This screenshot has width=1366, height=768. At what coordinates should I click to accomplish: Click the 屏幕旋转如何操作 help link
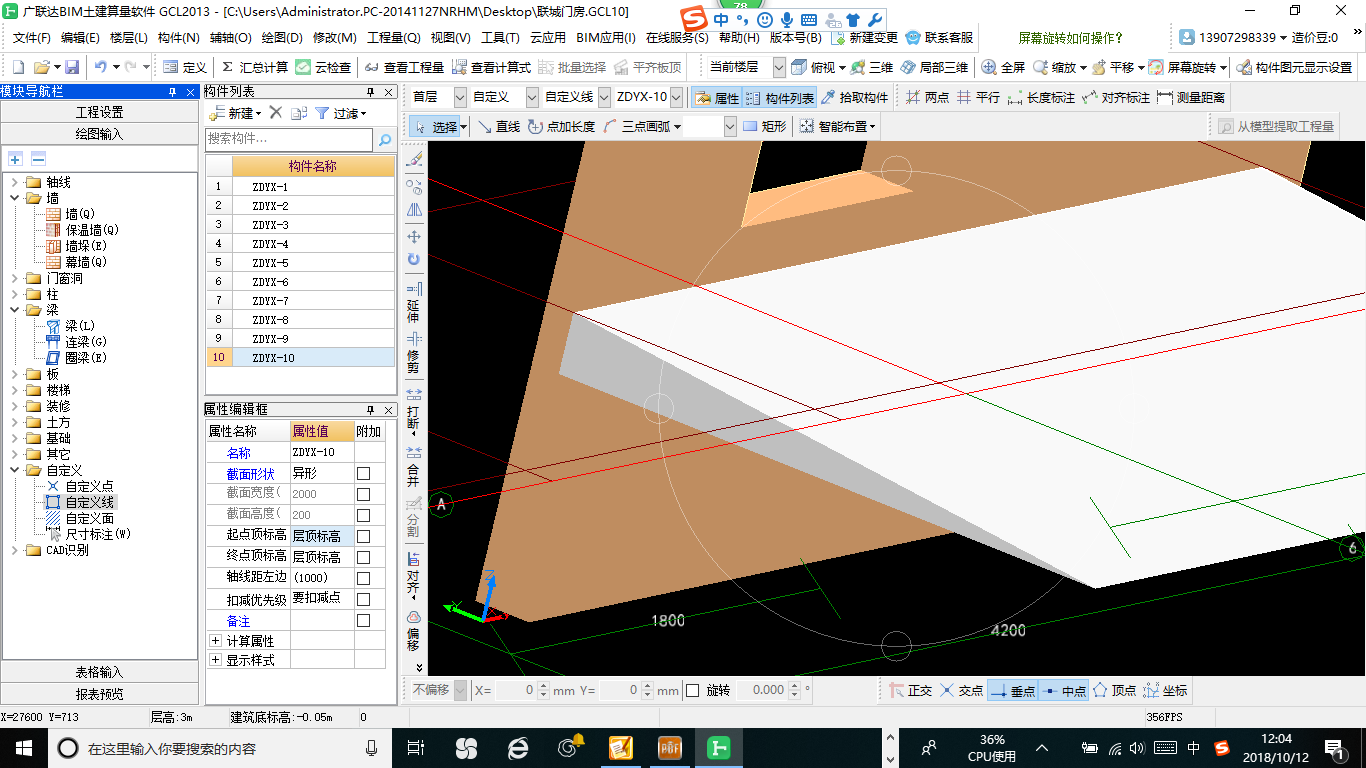pyautogui.click(x=1071, y=38)
